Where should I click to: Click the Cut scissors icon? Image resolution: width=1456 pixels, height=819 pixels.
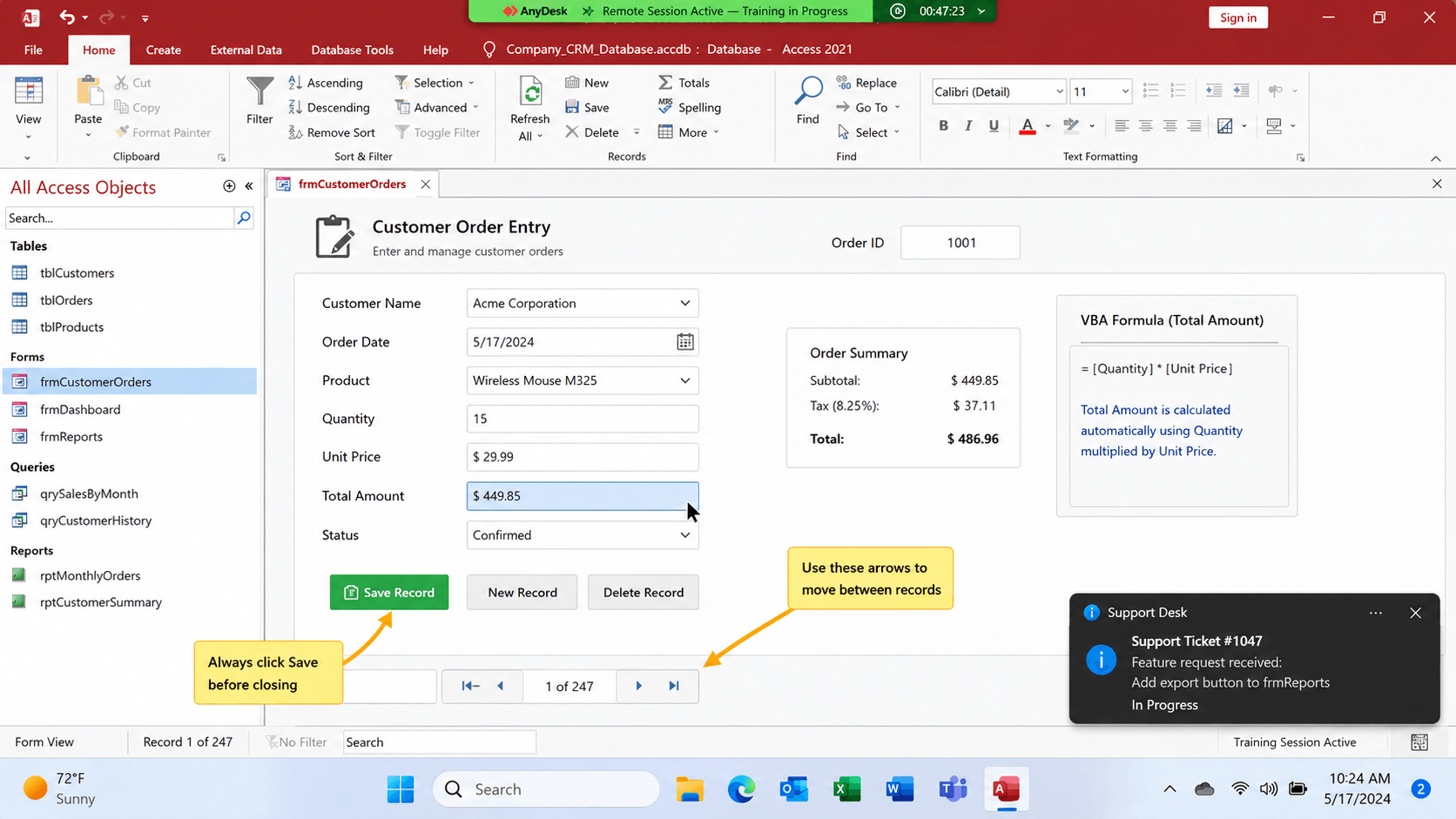click(121, 83)
